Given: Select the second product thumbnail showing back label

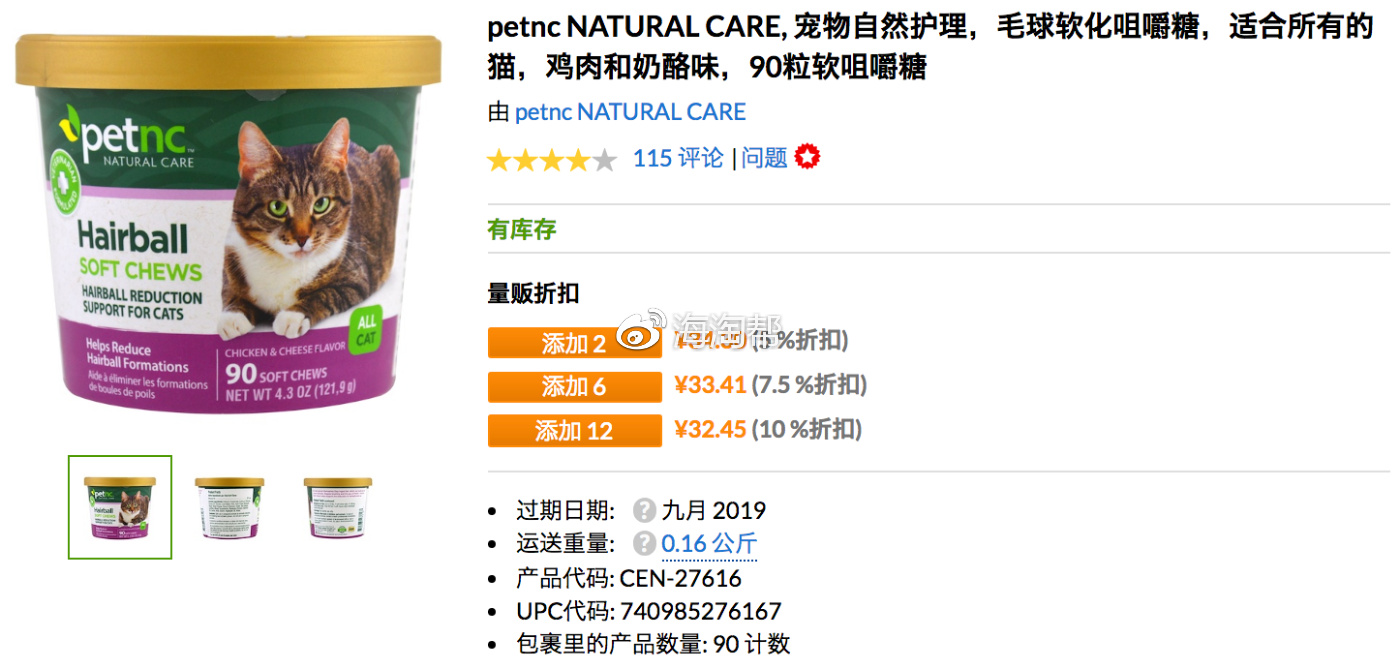Looking at the screenshot, I should point(230,507).
